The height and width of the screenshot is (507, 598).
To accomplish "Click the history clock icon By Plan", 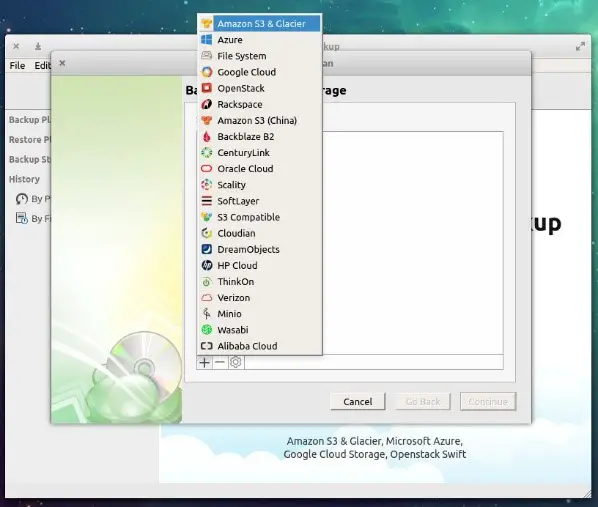I will [22, 199].
